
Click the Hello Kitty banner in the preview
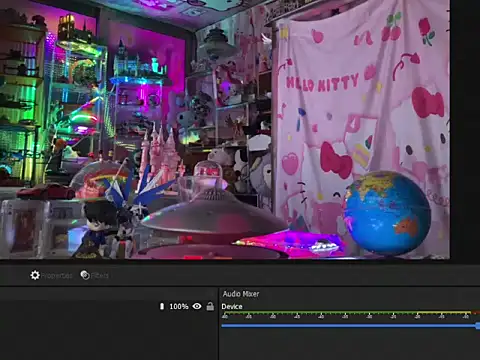[362, 127]
